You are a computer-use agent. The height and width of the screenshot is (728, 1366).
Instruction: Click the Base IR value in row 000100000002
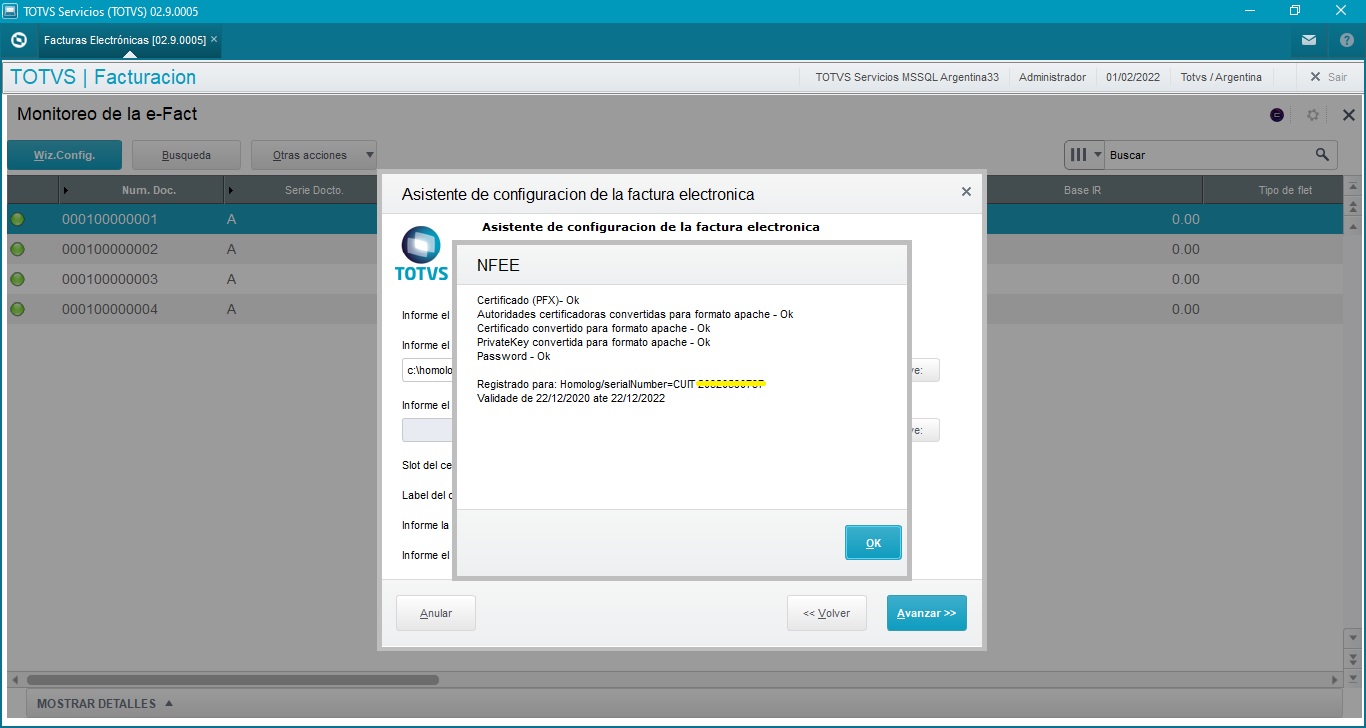coord(1185,249)
